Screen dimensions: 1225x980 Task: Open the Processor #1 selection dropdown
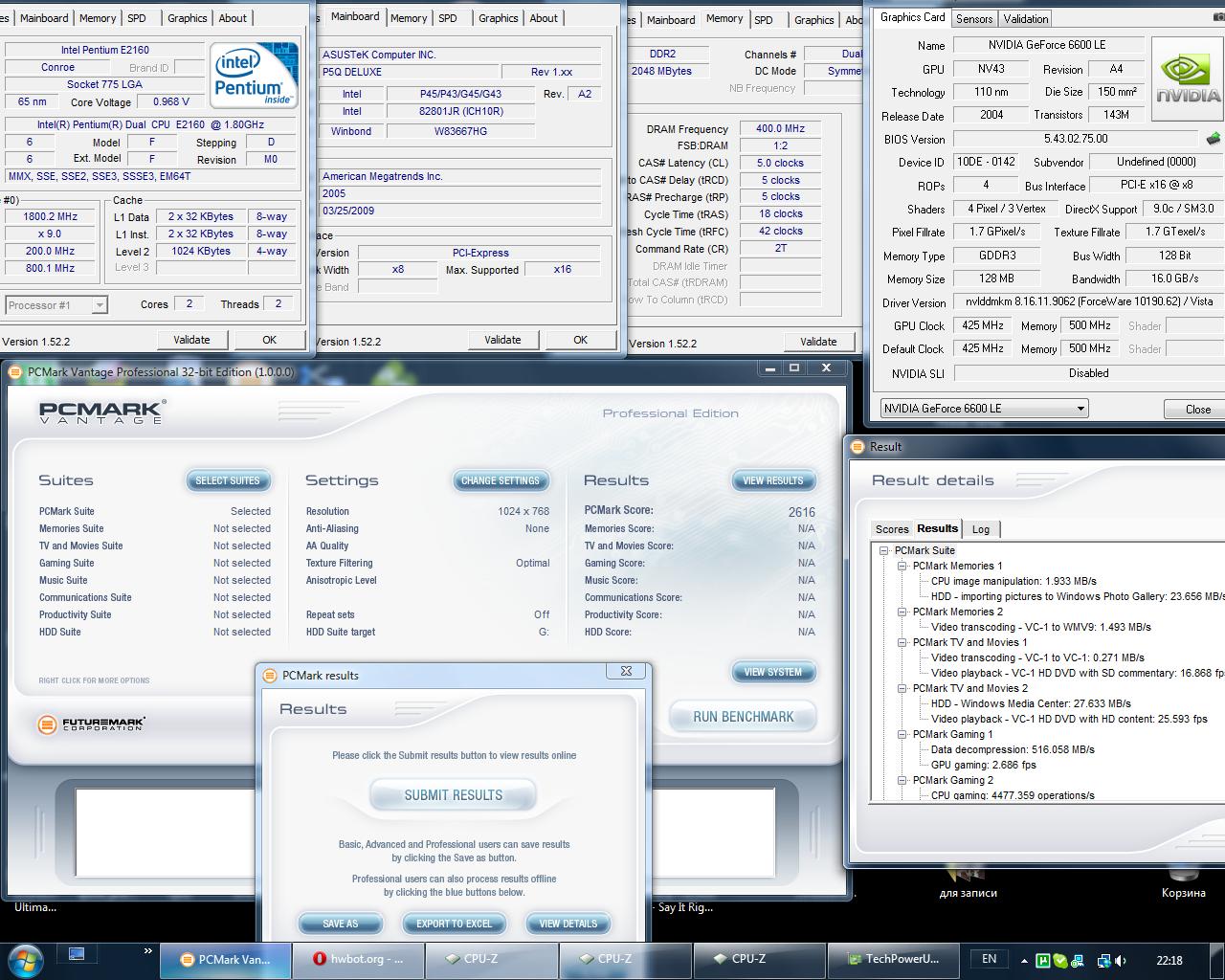coord(56,304)
